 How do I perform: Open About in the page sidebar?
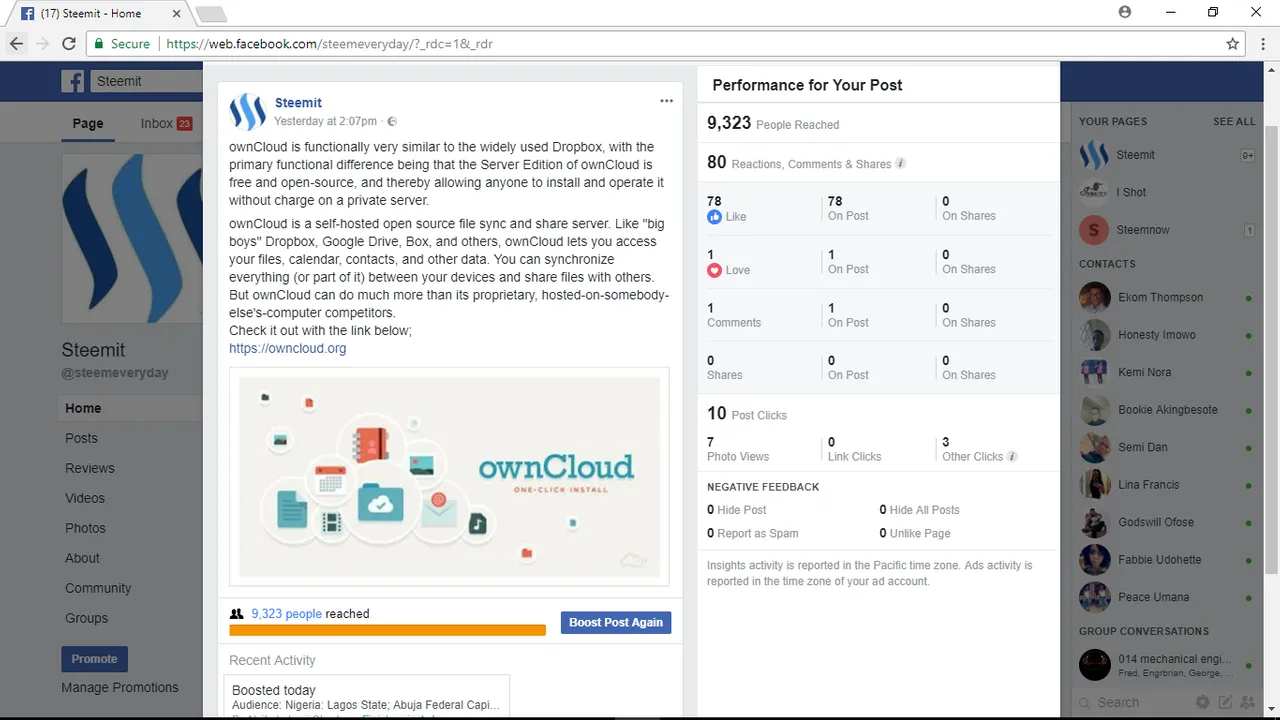(x=82, y=558)
